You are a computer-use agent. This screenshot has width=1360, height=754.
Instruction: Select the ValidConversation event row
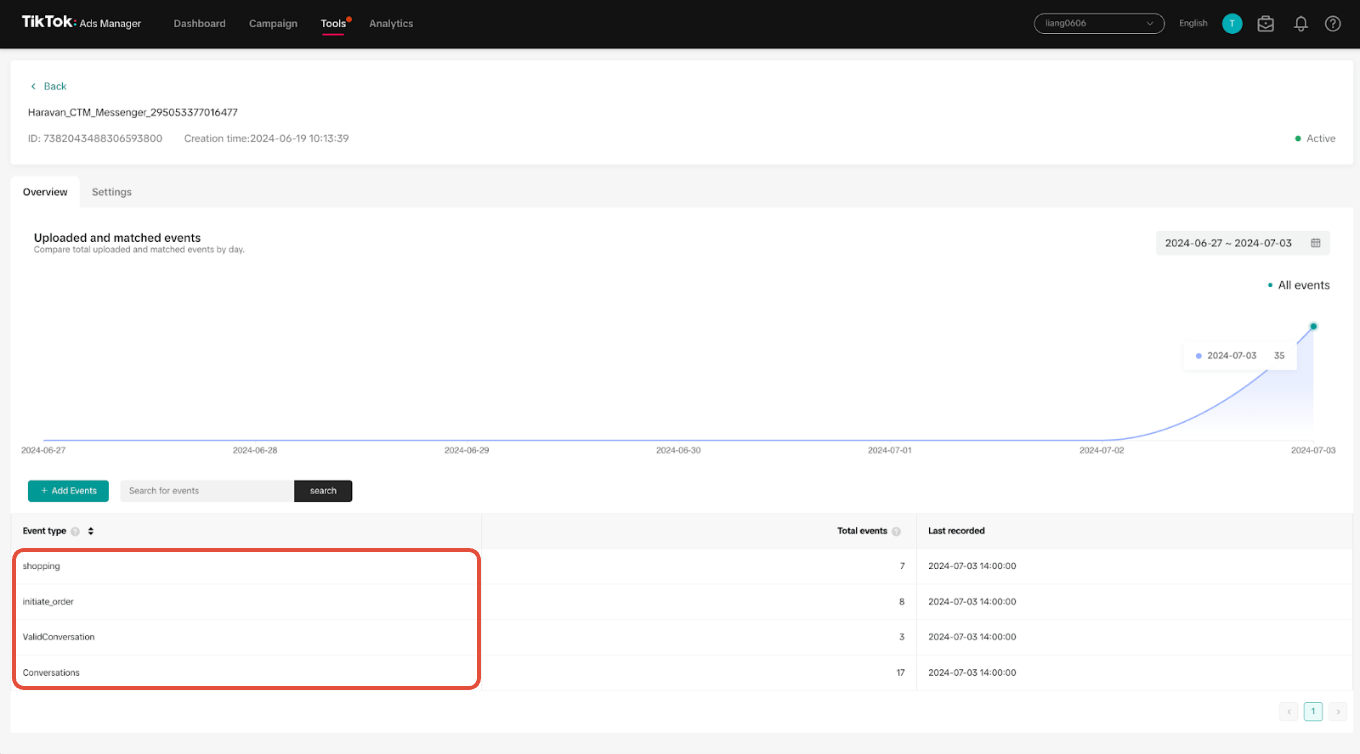pos(681,637)
